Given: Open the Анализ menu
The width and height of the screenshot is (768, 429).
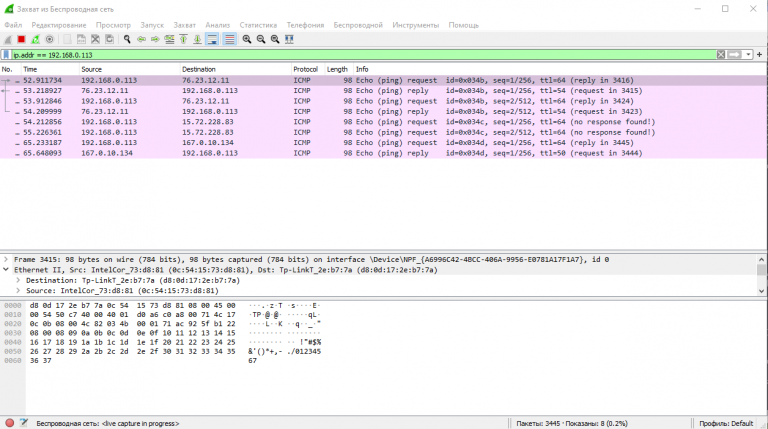Looking at the screenshot, I should [217, 25].
